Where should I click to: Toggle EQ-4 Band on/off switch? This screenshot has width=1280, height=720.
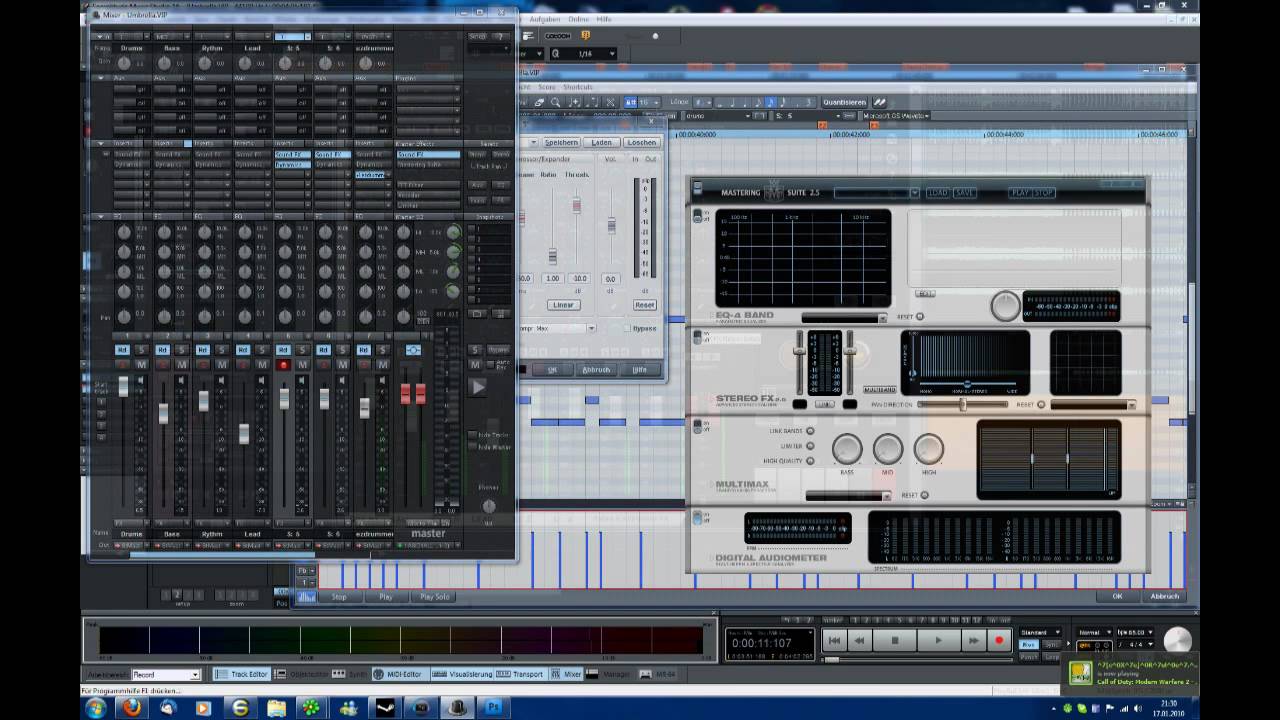698,216
